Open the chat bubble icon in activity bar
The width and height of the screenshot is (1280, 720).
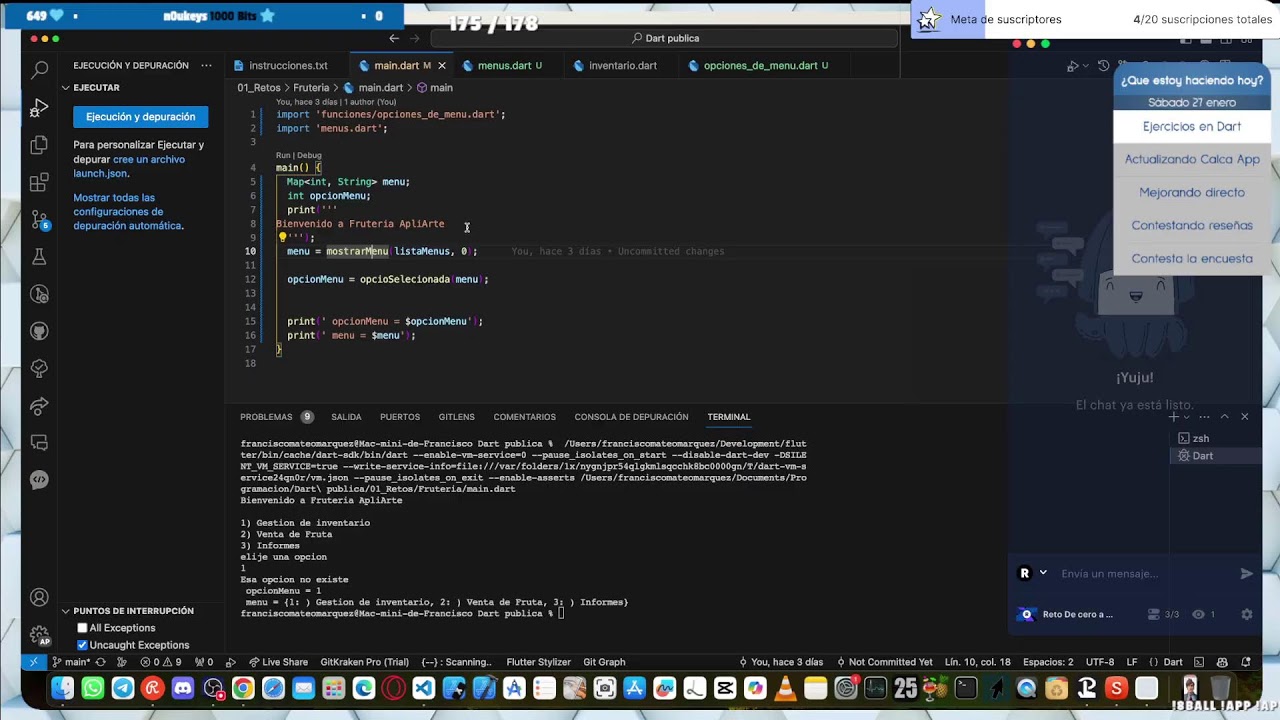coord(40,479)
